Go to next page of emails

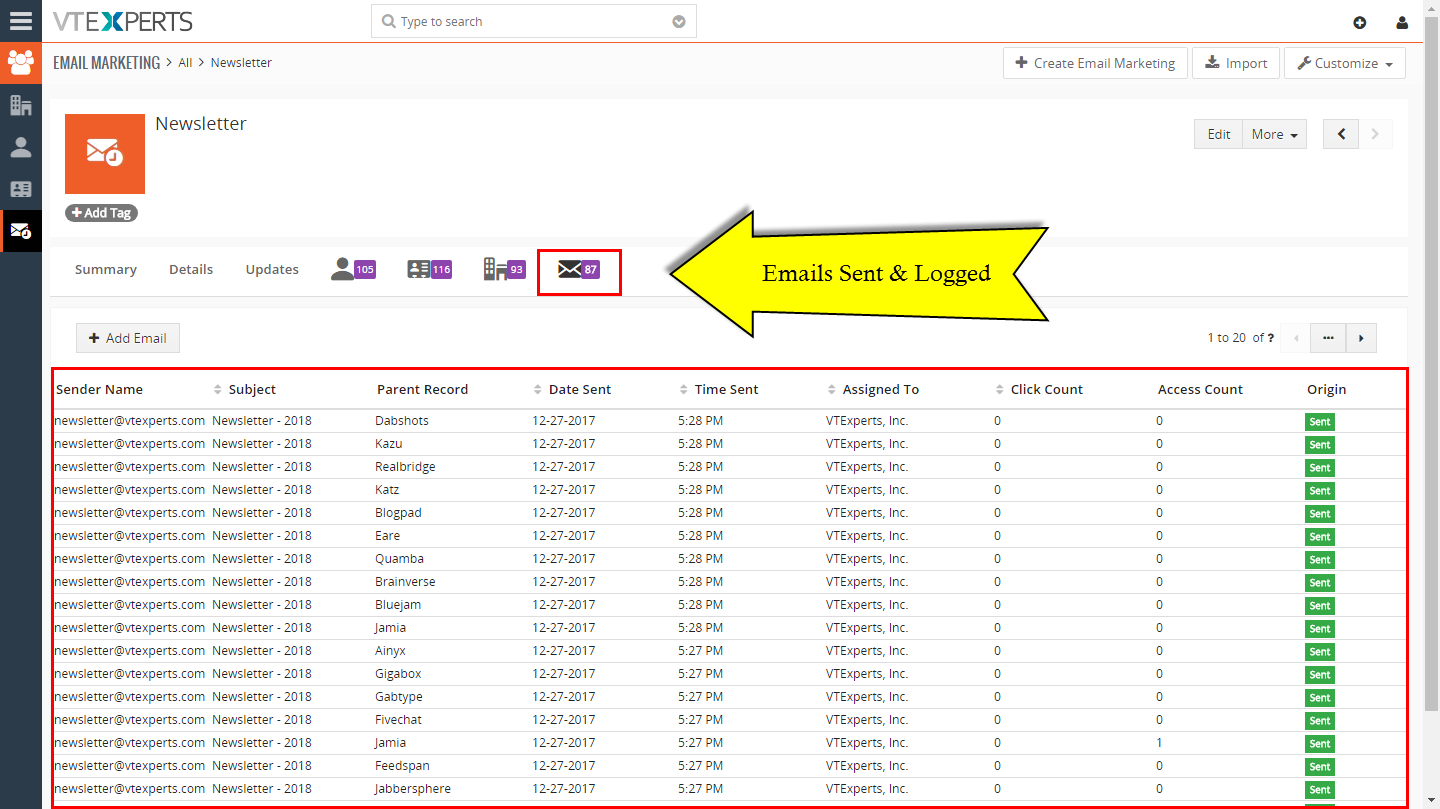(1361, 338)
